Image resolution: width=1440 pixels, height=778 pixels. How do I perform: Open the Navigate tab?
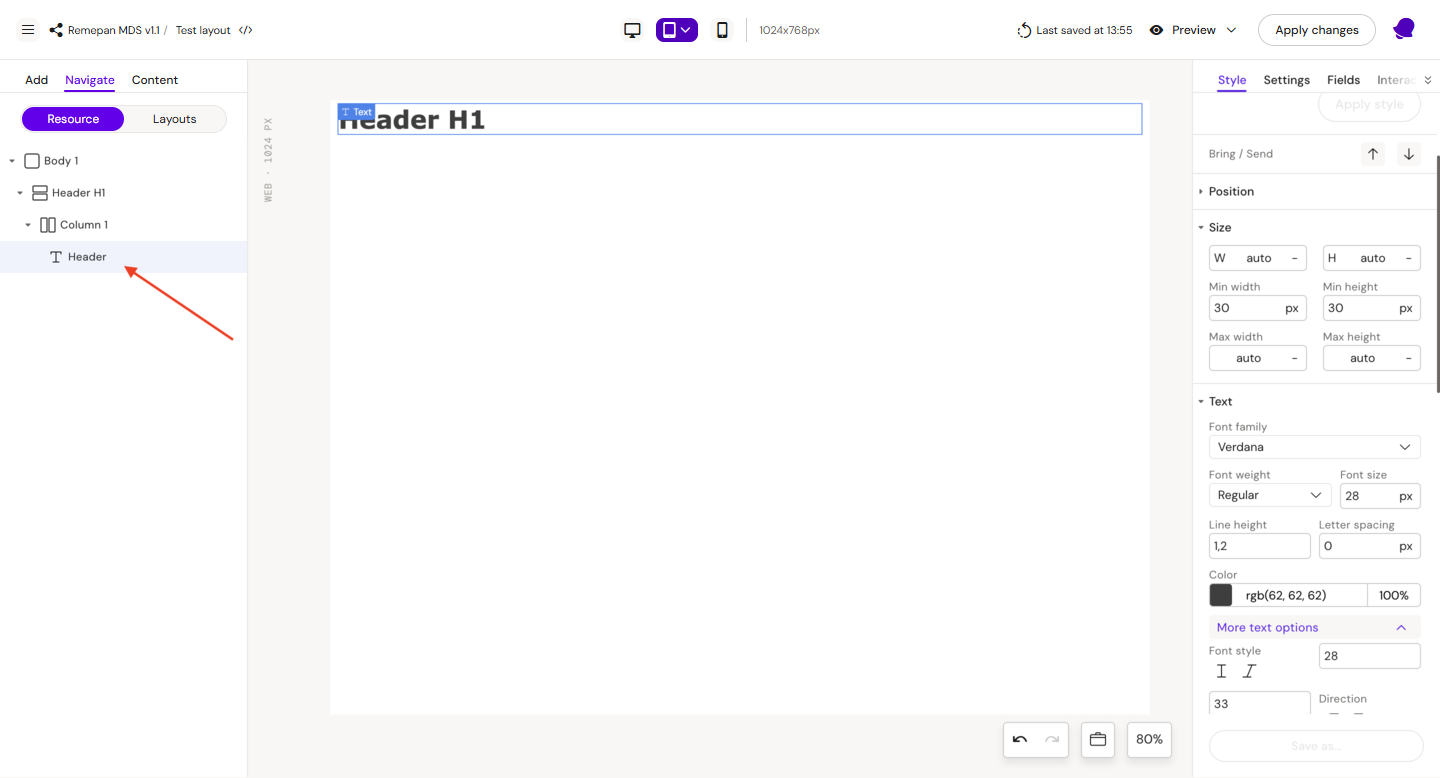[x=90, y=80]
